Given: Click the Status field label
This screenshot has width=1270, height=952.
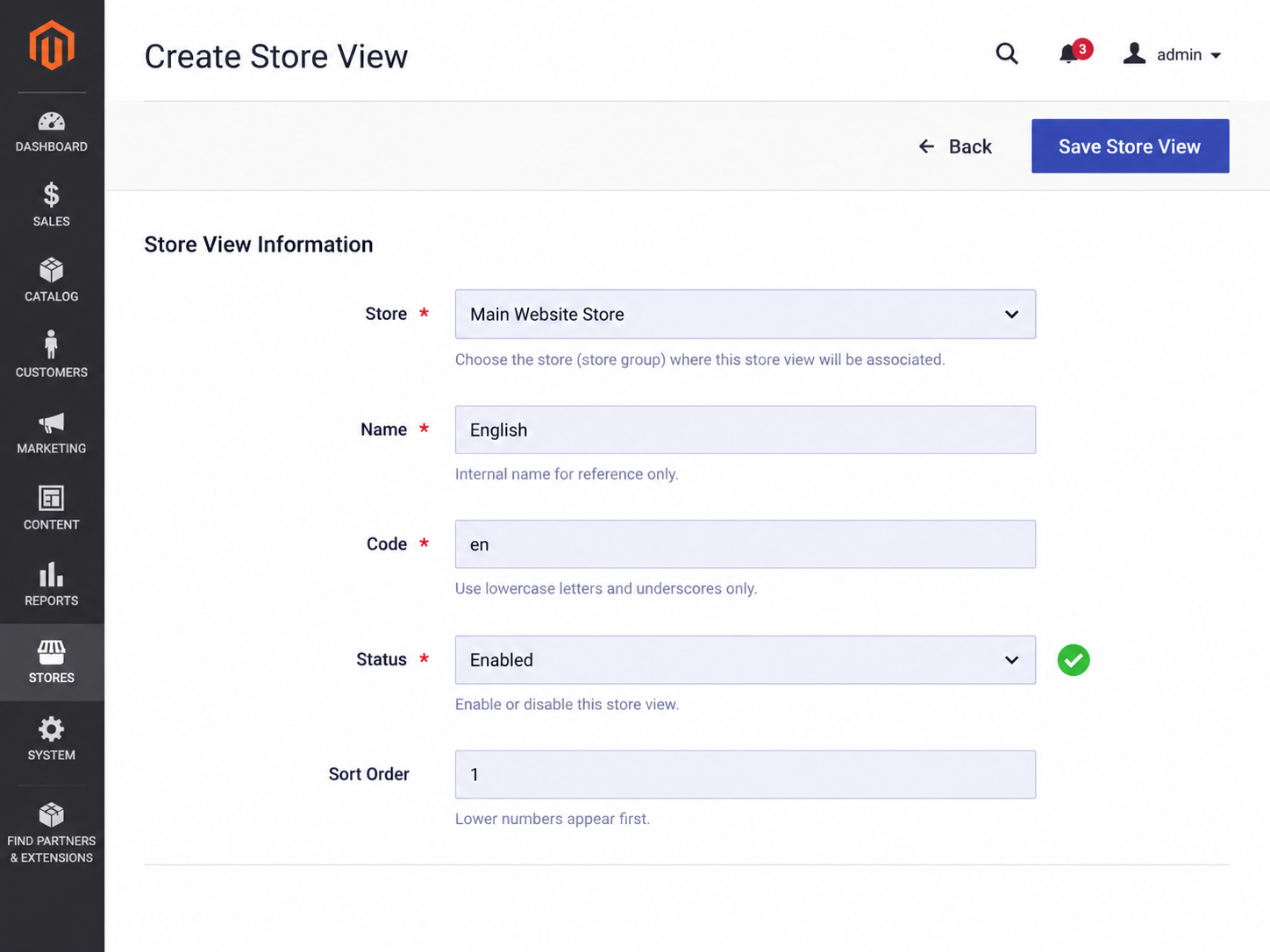Looking at the screenshot, I should pyautogui.click(x=382, y=659).
